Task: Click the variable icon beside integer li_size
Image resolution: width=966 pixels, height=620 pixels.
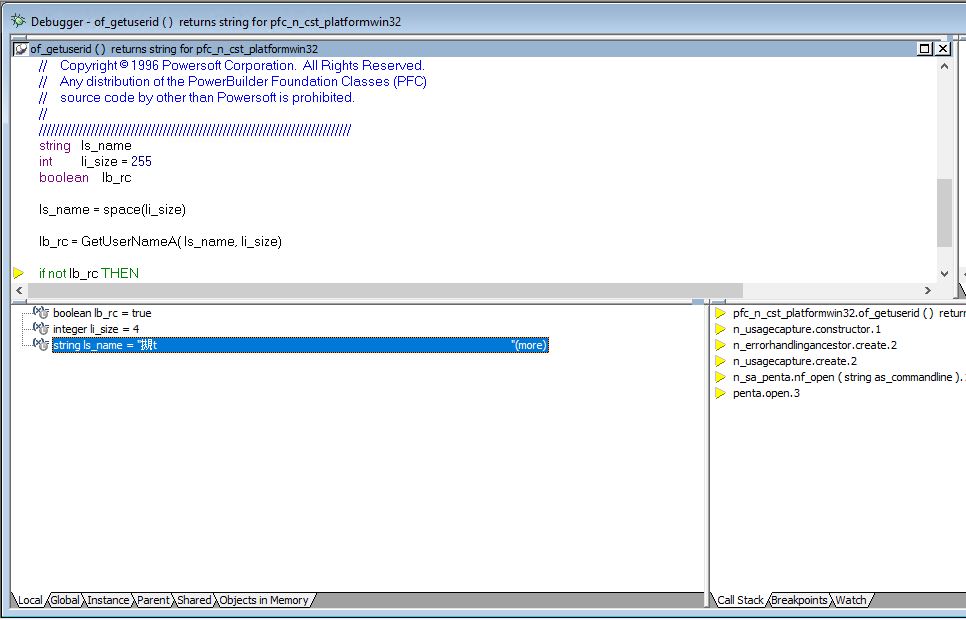Action: point(41,329)
